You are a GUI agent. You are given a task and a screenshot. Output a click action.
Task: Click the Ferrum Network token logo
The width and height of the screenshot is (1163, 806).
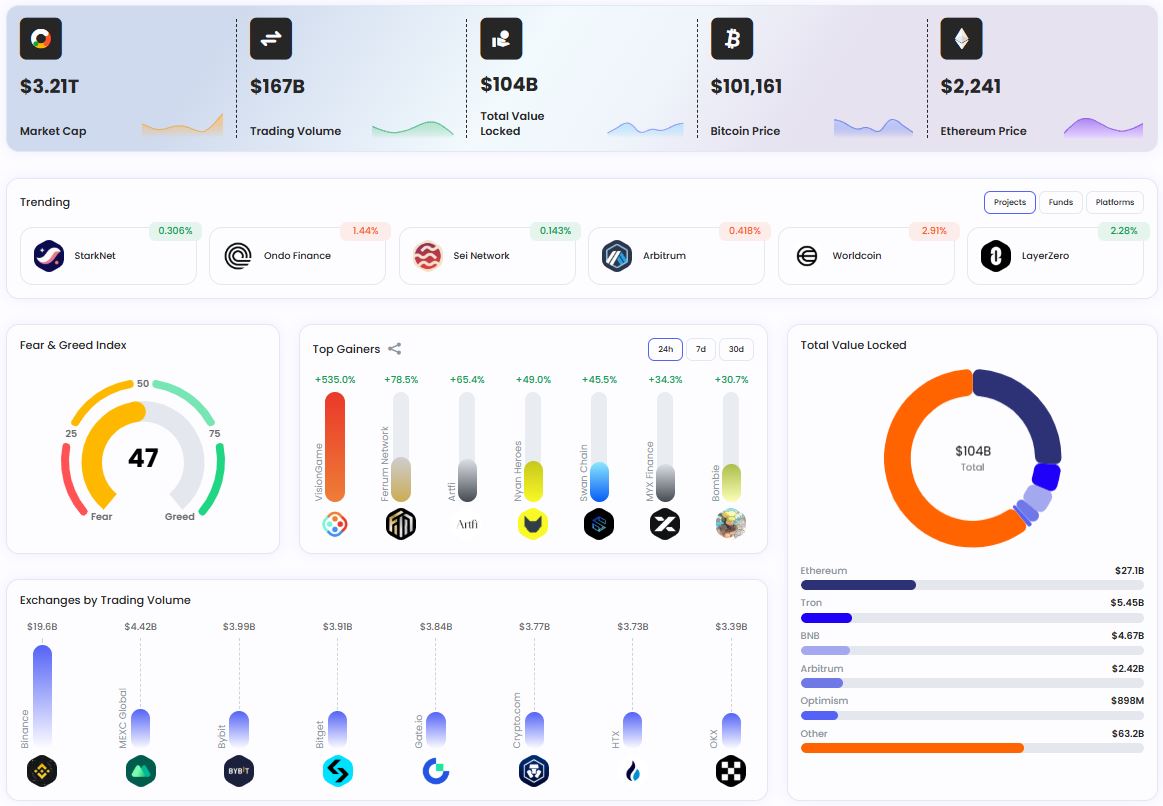[x=401, y=524]
